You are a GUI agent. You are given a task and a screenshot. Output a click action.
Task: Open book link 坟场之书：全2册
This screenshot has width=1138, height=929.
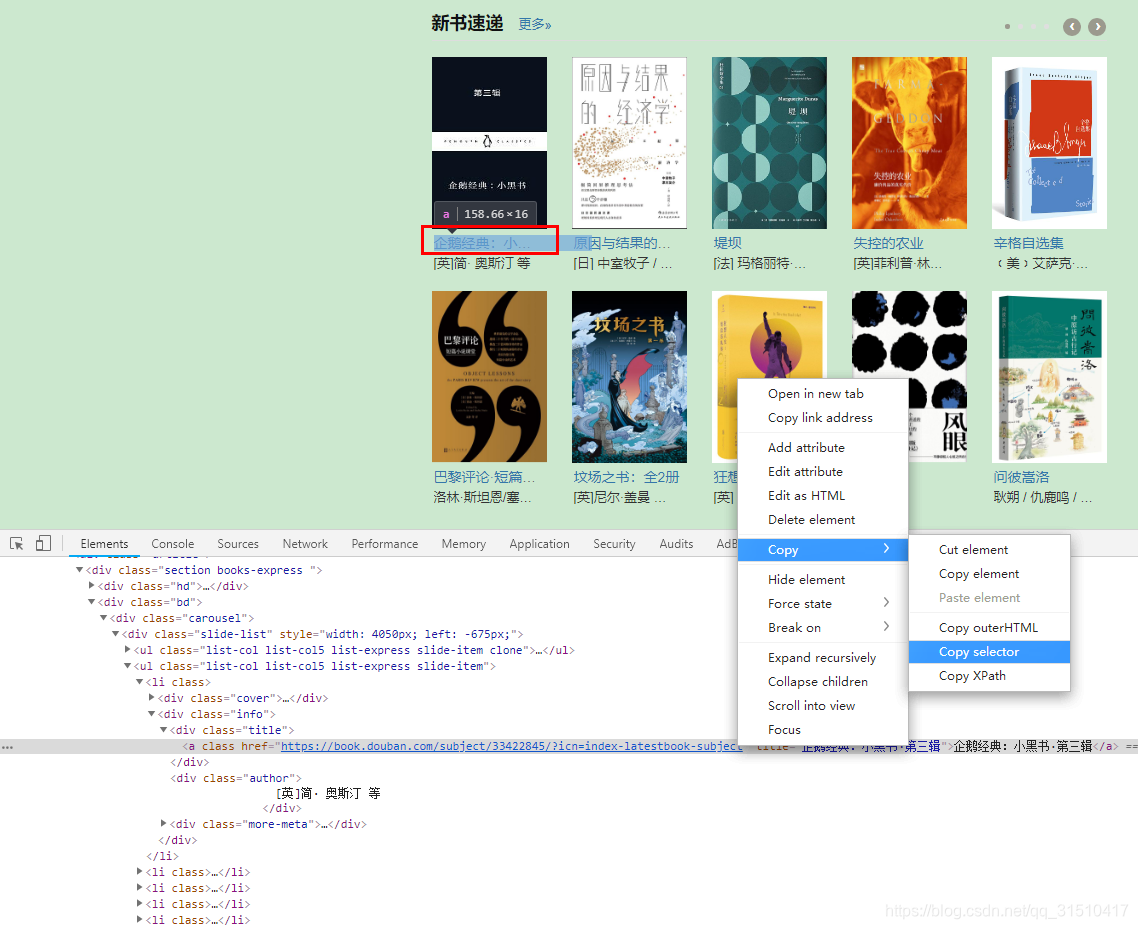click(x=626, y=477)
